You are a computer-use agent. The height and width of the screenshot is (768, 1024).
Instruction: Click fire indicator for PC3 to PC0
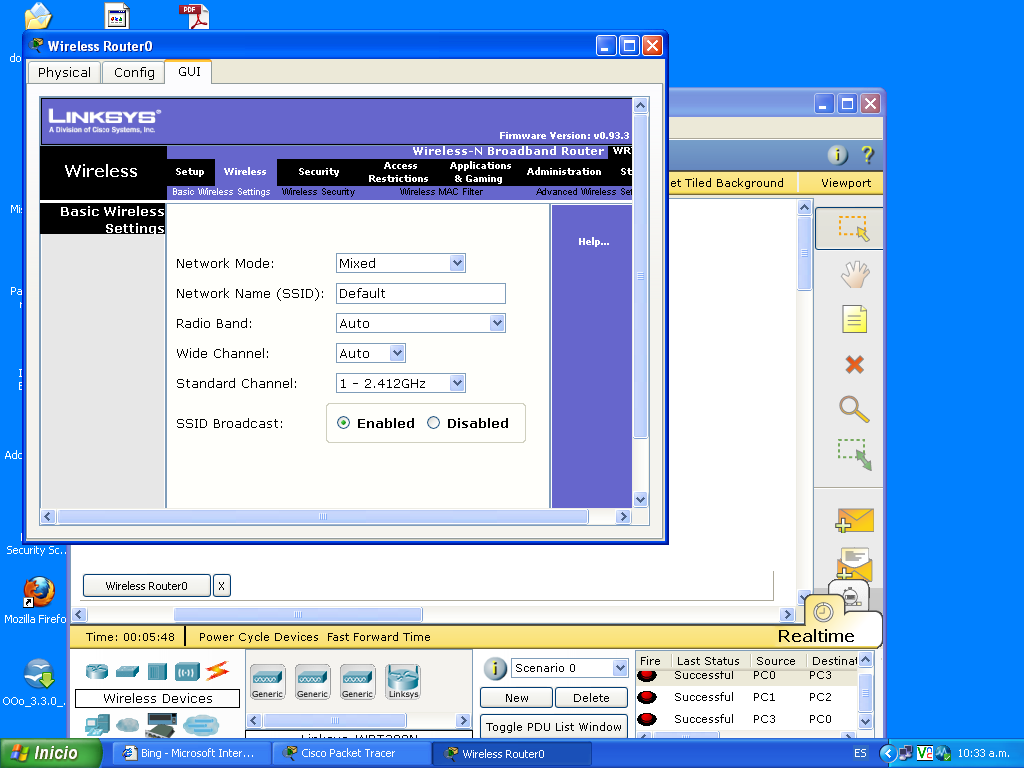coord(647,719)
